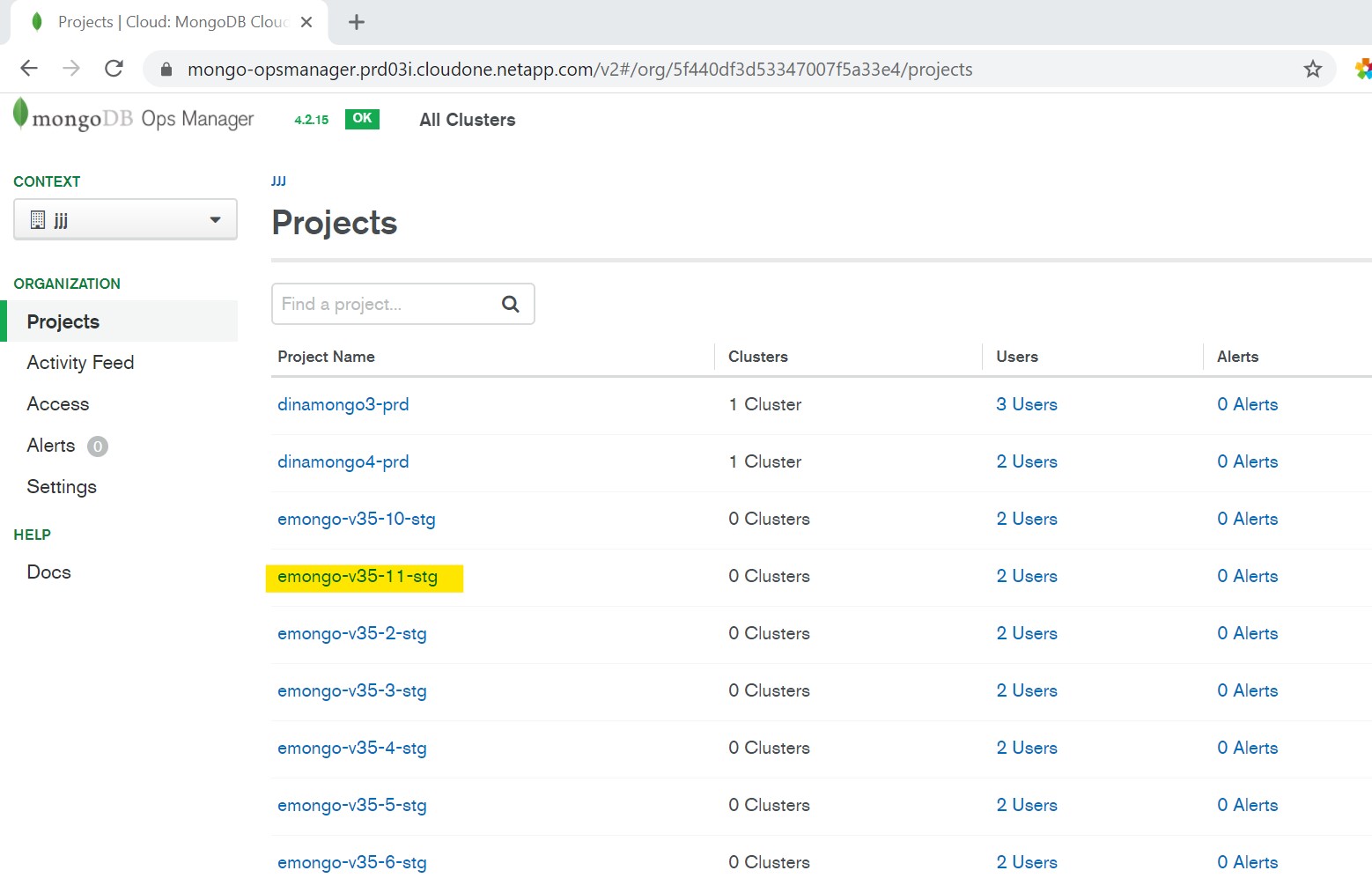
Task: View the 3 Users of dinamongo3-prd
Action: coord(1026,405)
